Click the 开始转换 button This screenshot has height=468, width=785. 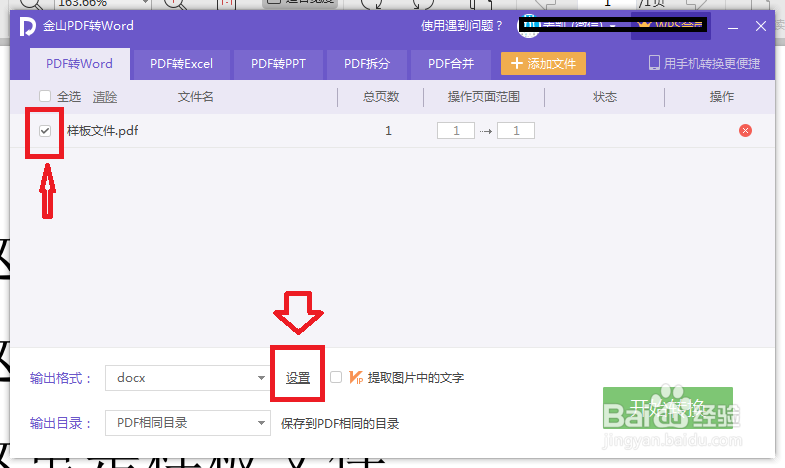(x=668, y=408)
